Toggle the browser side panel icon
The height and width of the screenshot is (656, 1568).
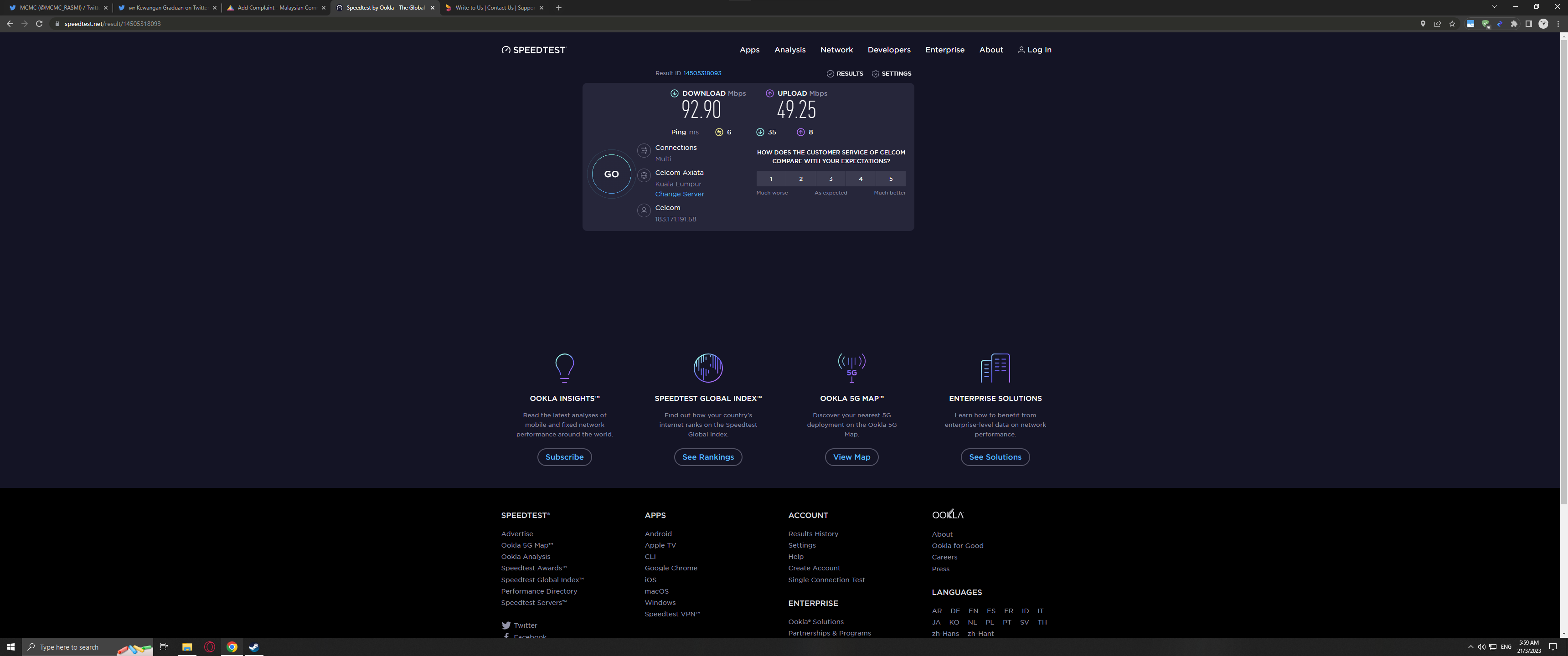coord(1528,24)
